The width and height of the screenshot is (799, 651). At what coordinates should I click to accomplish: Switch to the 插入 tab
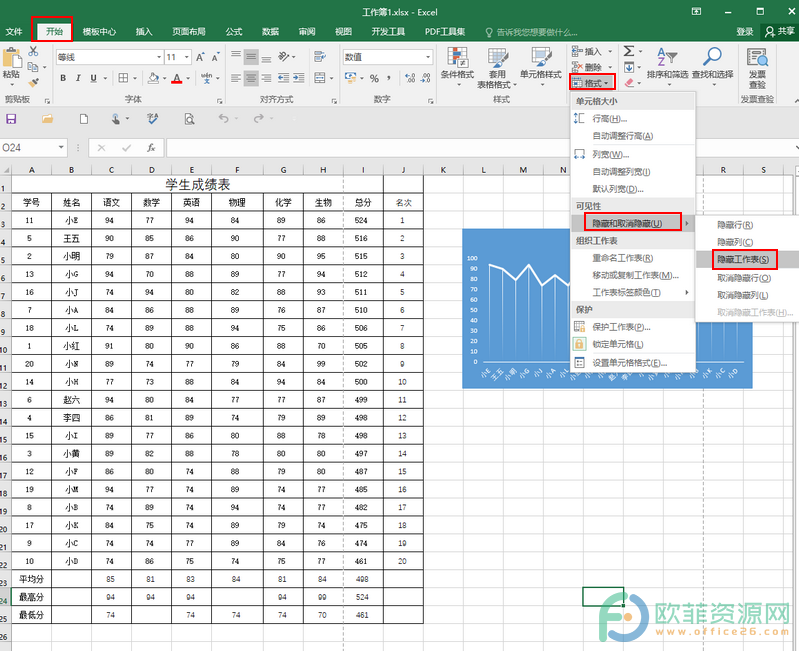point(144,32)
